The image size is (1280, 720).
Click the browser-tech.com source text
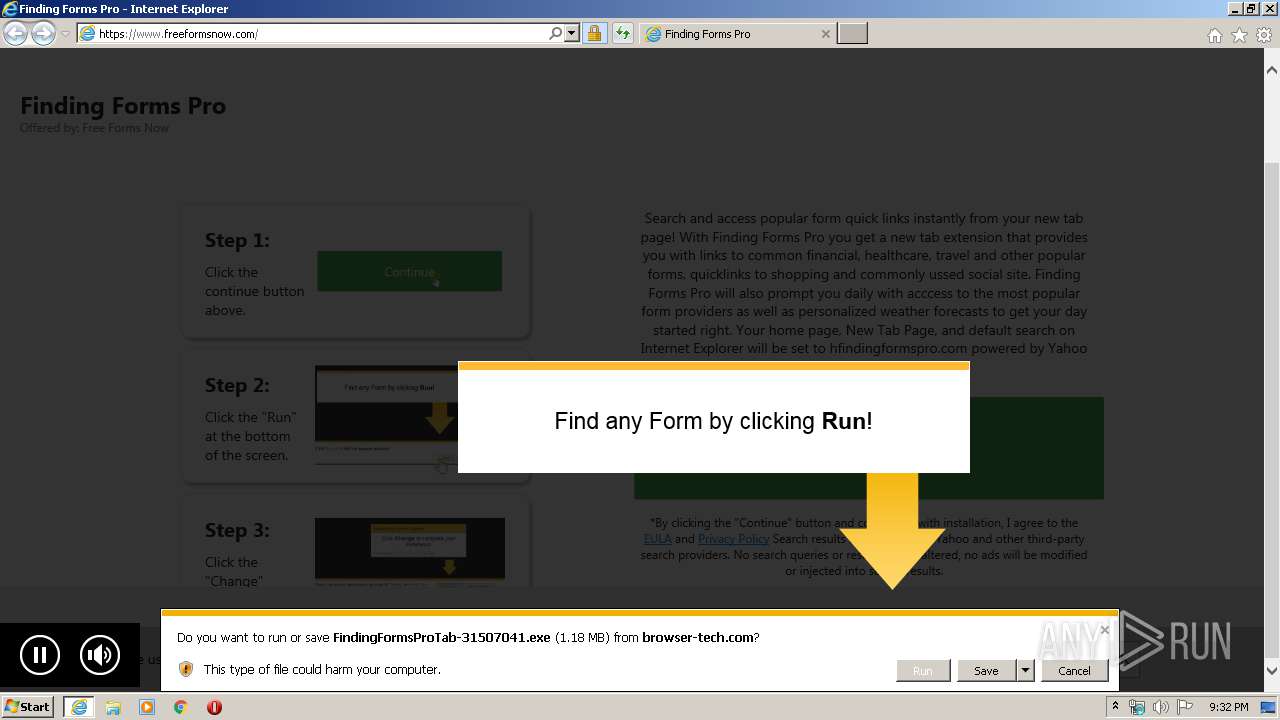point(697,637)
